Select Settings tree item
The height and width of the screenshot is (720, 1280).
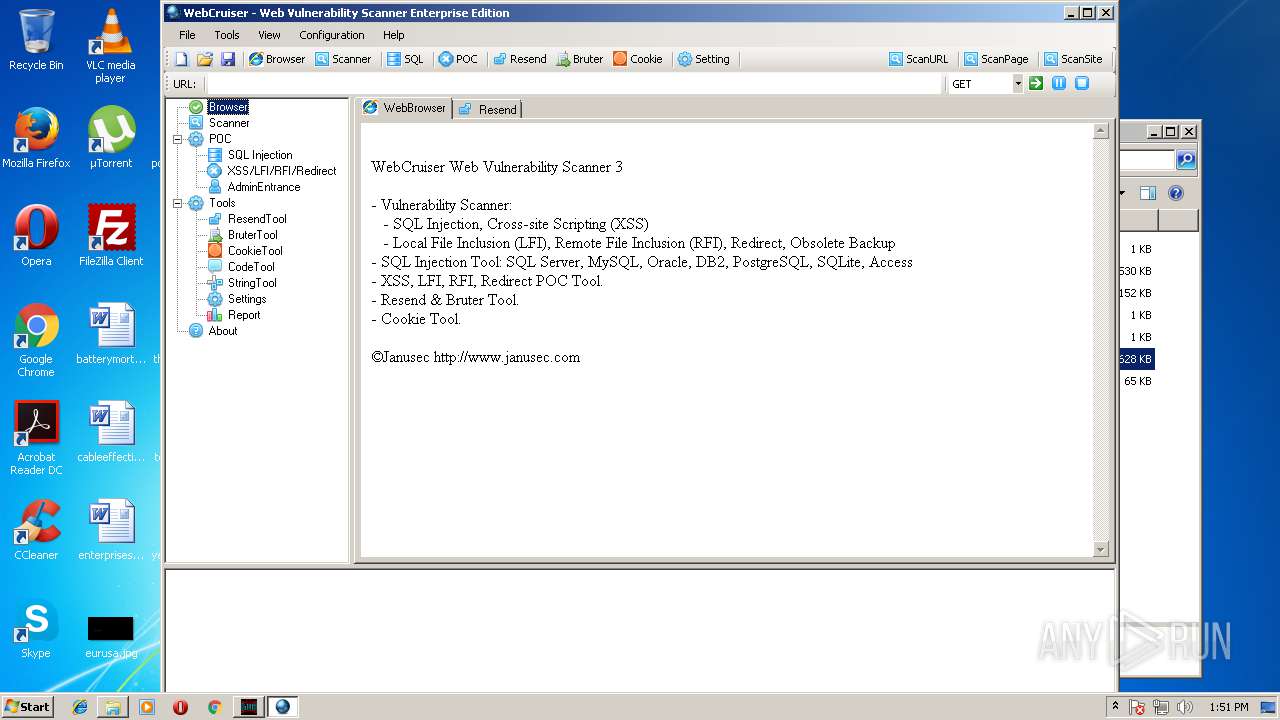point(247,299)
